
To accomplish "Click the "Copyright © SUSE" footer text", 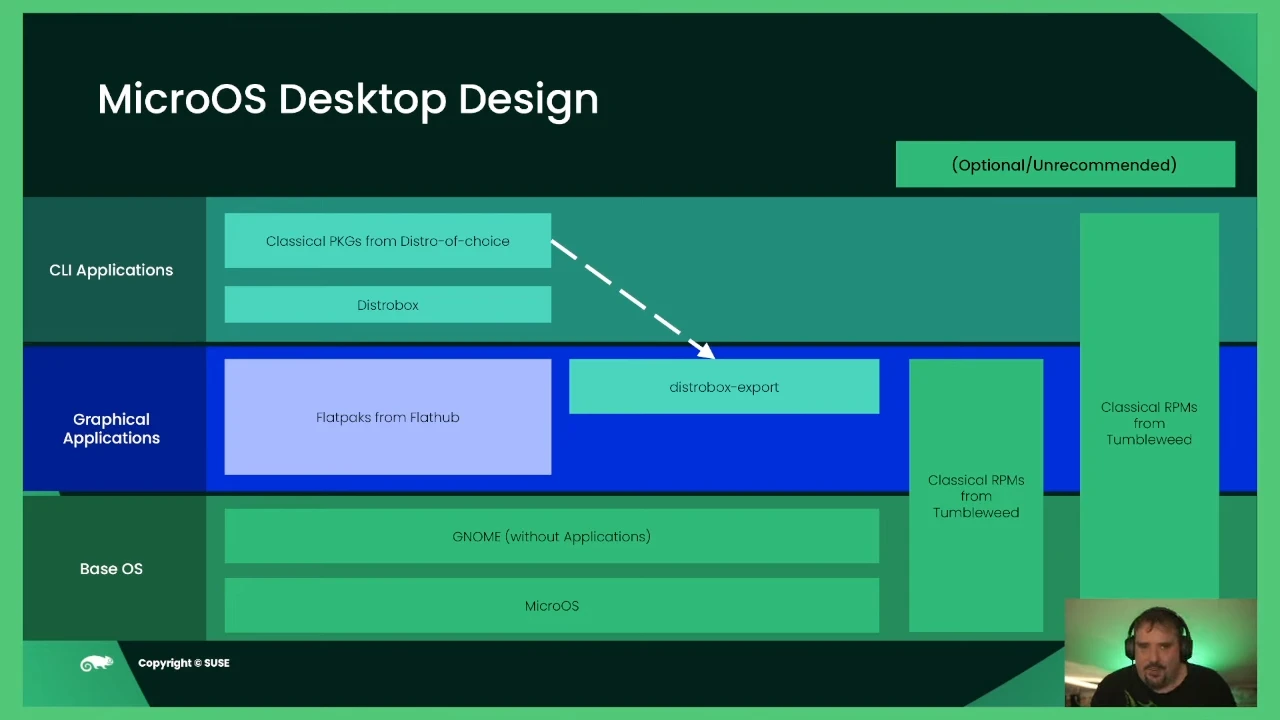I will 184,663.
